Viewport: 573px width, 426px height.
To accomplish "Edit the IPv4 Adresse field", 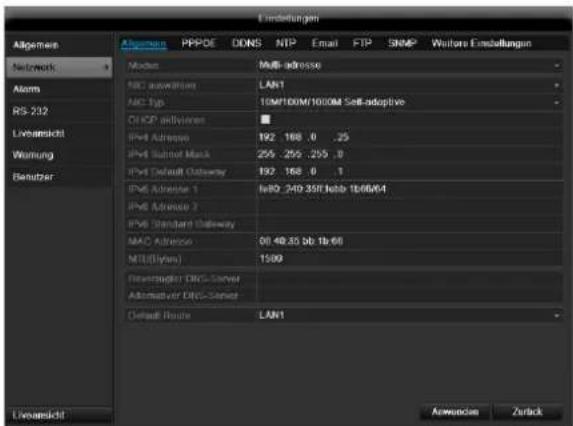I will (409, 137).
